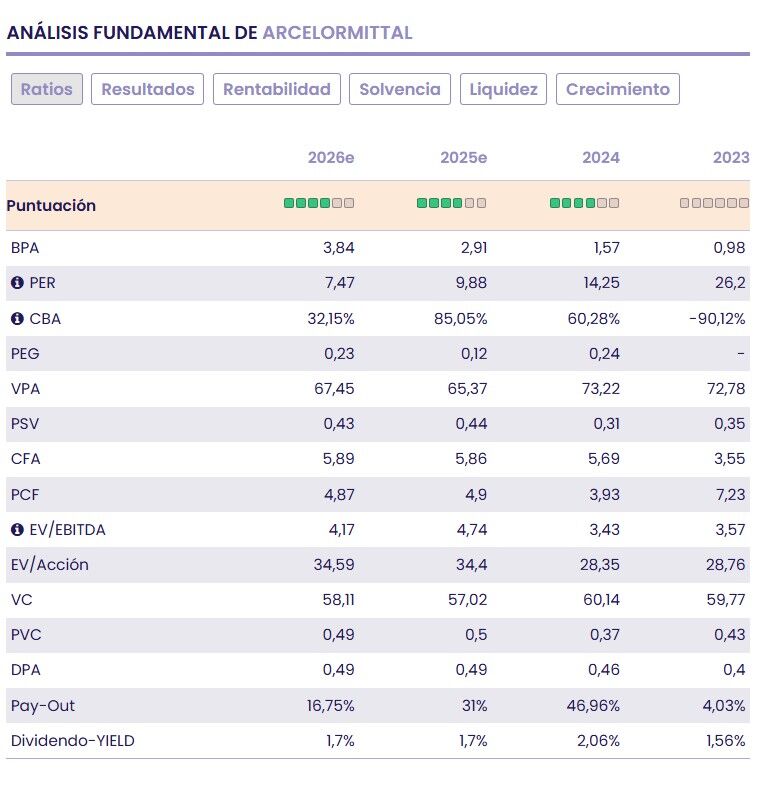The height and width of the screenshot is (793, 760).
Task: View the Crecimiento tab
Action: click(618, 89)
